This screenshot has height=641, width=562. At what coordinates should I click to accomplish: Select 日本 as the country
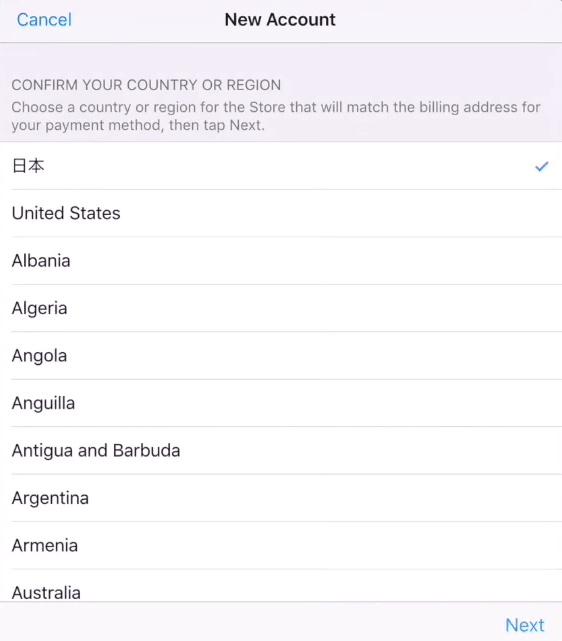click(281, 166)
